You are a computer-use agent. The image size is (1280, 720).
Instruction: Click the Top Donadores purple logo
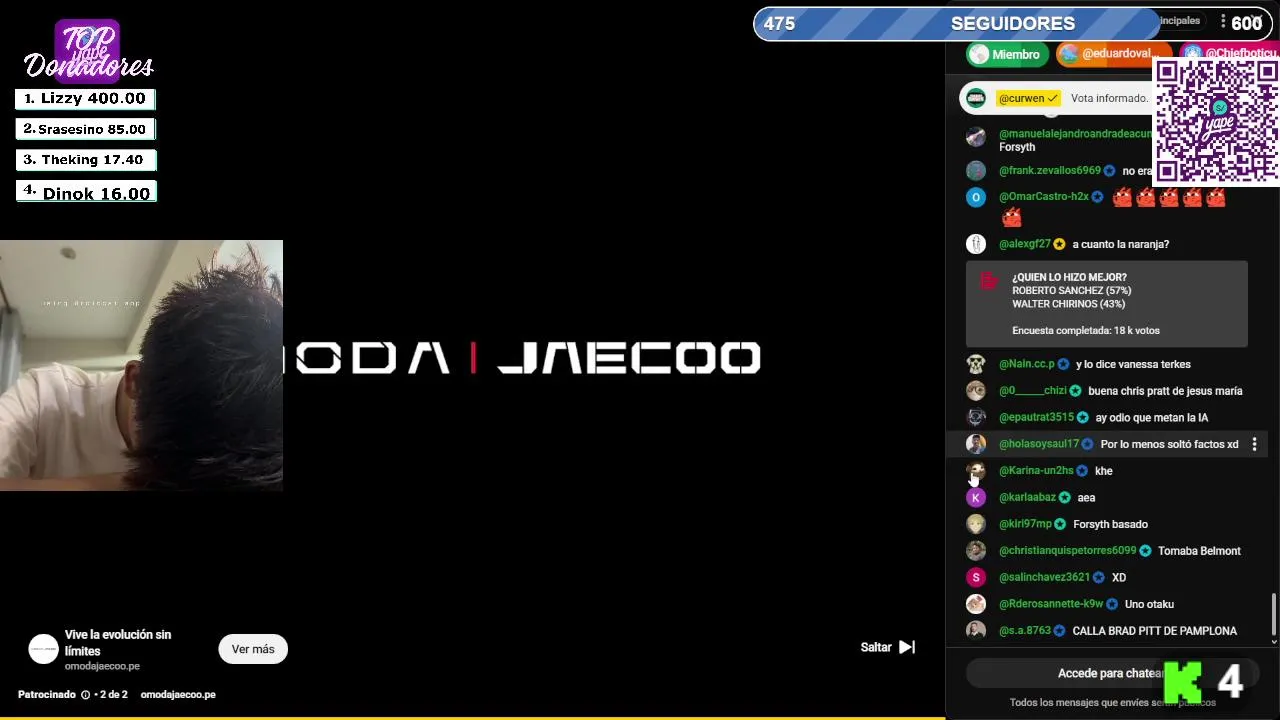coord(88,52)
